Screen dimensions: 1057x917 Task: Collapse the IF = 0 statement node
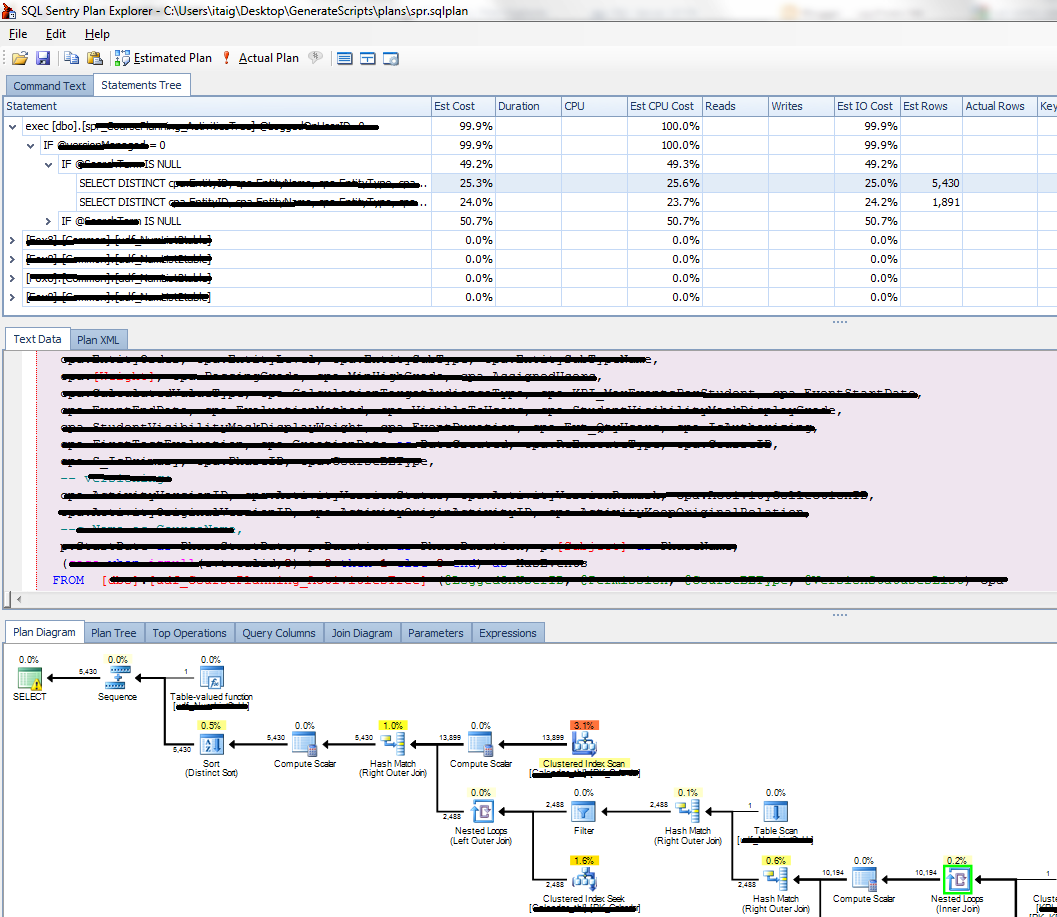pos(30,145)
